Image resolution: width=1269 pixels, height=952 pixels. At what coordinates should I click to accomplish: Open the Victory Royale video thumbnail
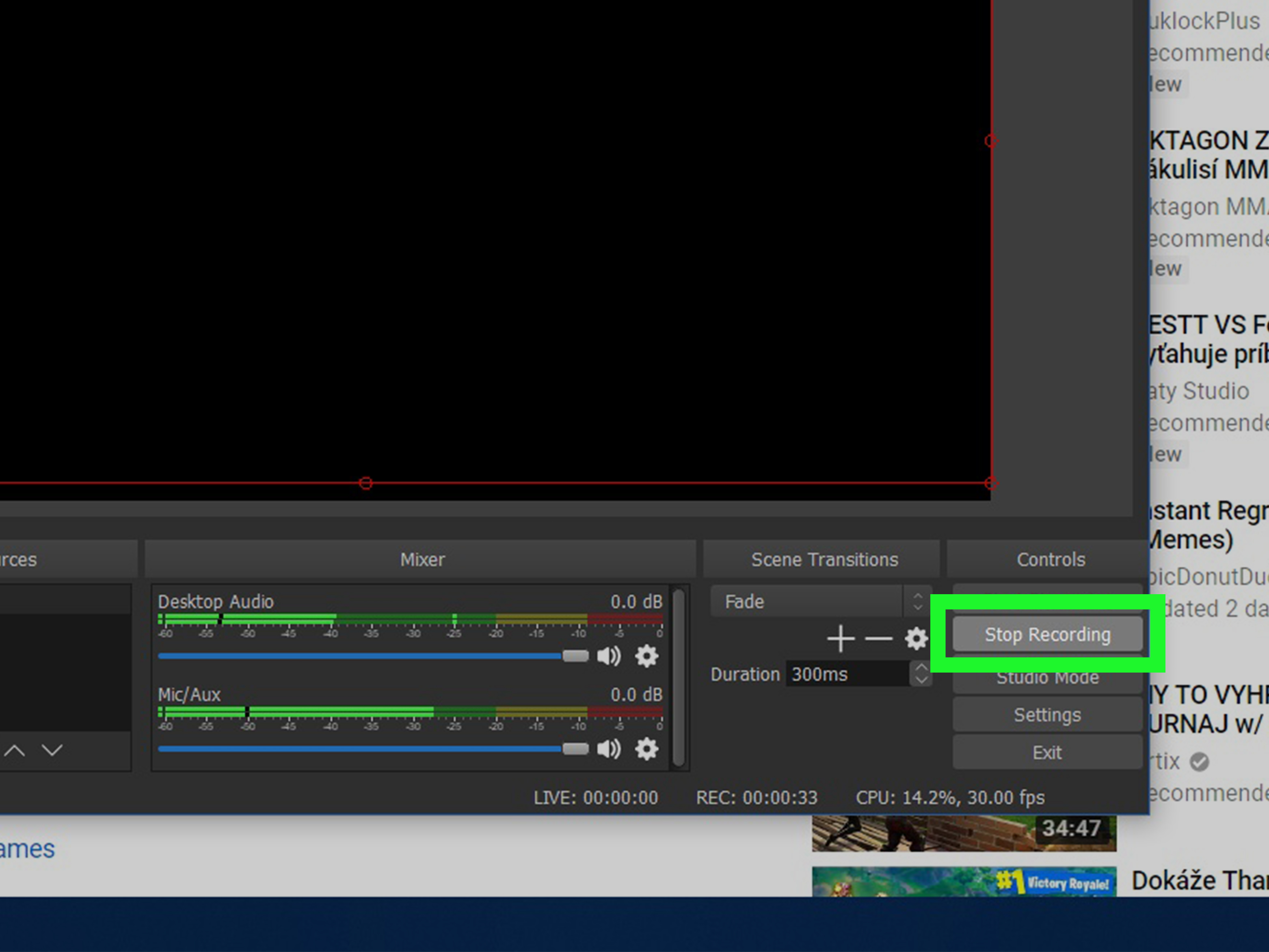(964, 881)
